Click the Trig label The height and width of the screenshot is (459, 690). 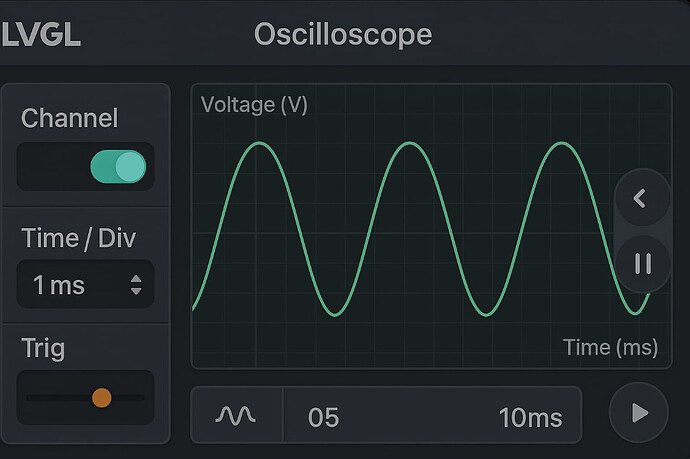(x=43, y=348)
